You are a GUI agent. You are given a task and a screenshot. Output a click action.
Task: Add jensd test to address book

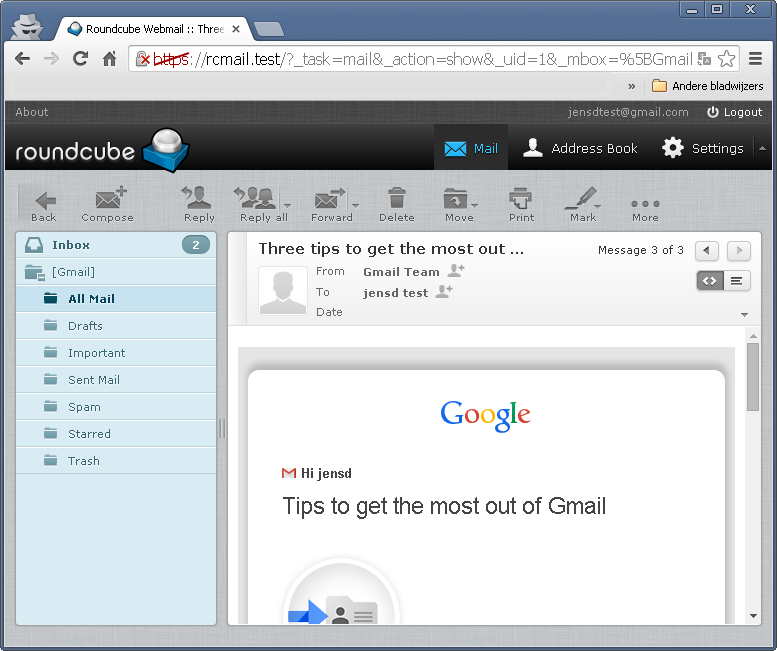pos(444,291)
